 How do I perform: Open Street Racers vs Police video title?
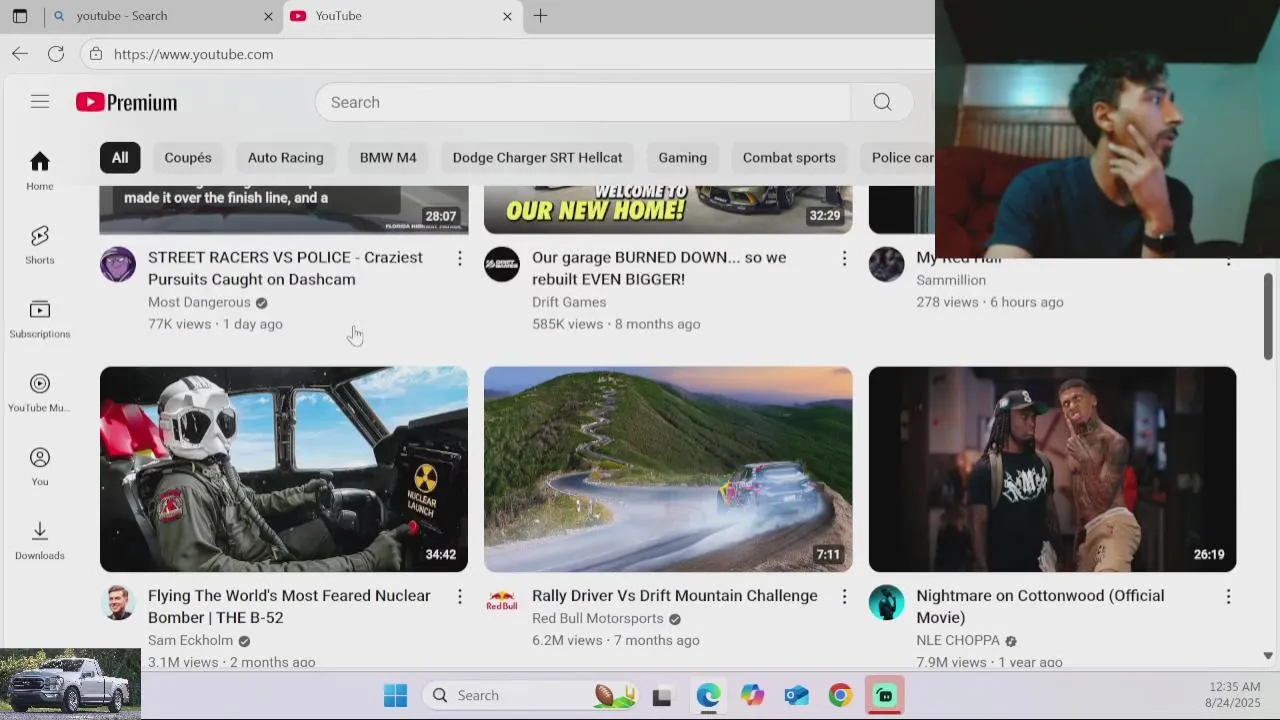[285, 268]
